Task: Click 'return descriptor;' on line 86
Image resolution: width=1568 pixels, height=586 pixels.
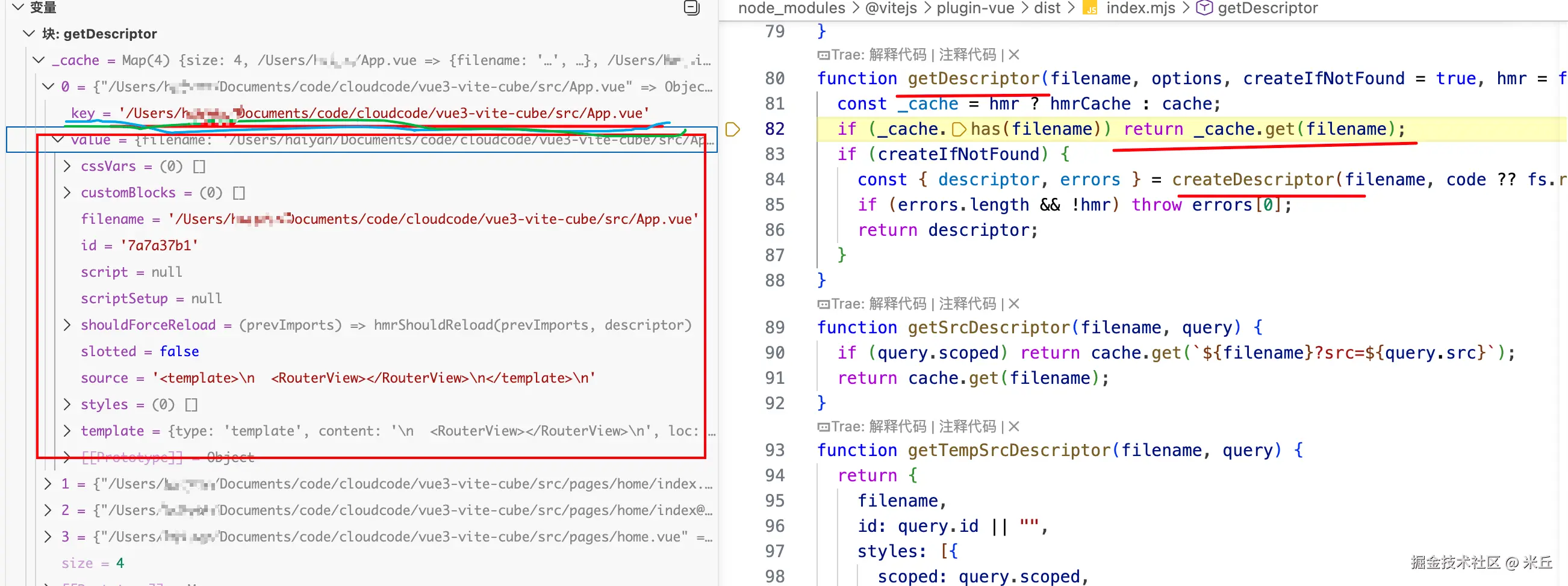Action: (948, 230)
